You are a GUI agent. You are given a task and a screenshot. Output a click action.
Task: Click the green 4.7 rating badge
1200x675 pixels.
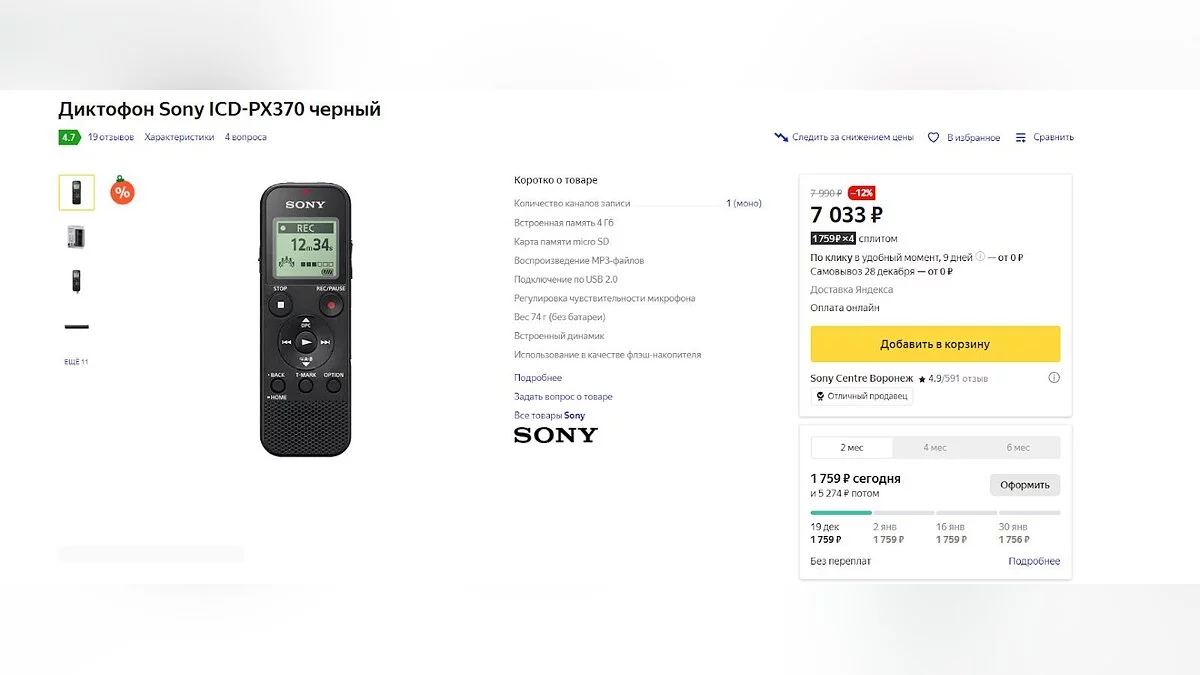click(x=69, y=137)
